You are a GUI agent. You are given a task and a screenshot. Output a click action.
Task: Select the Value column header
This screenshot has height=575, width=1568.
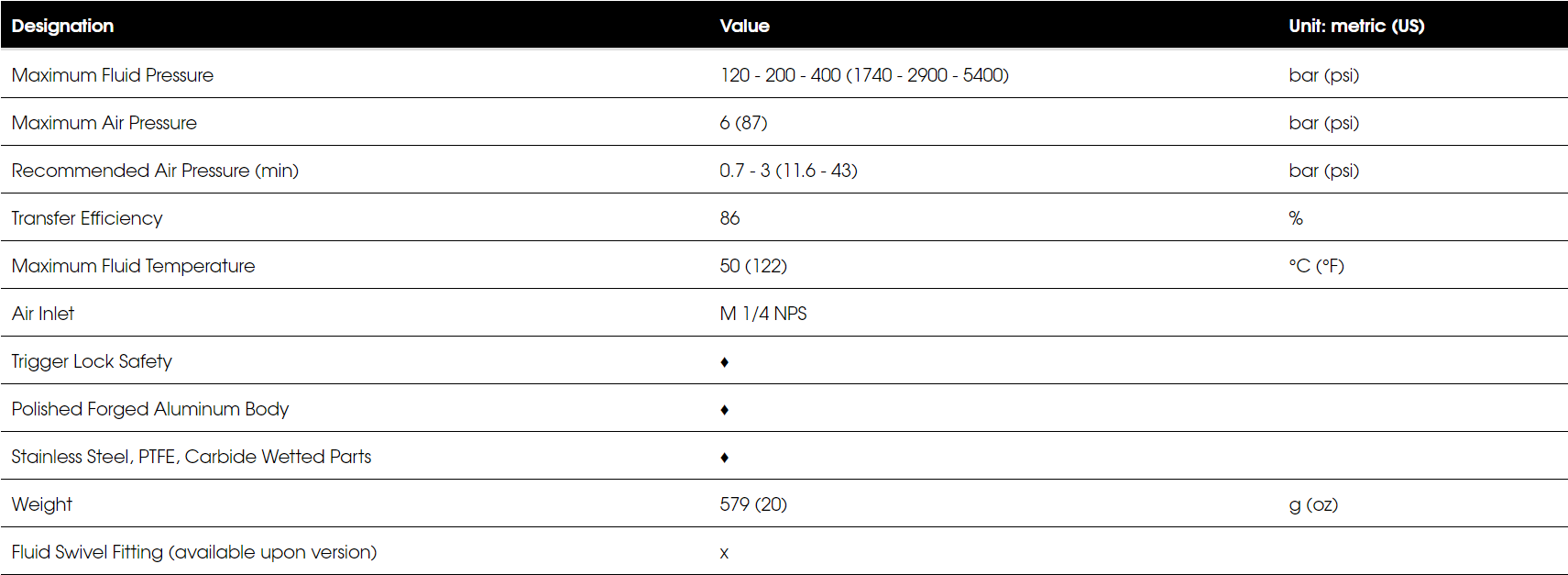(744, 26)
